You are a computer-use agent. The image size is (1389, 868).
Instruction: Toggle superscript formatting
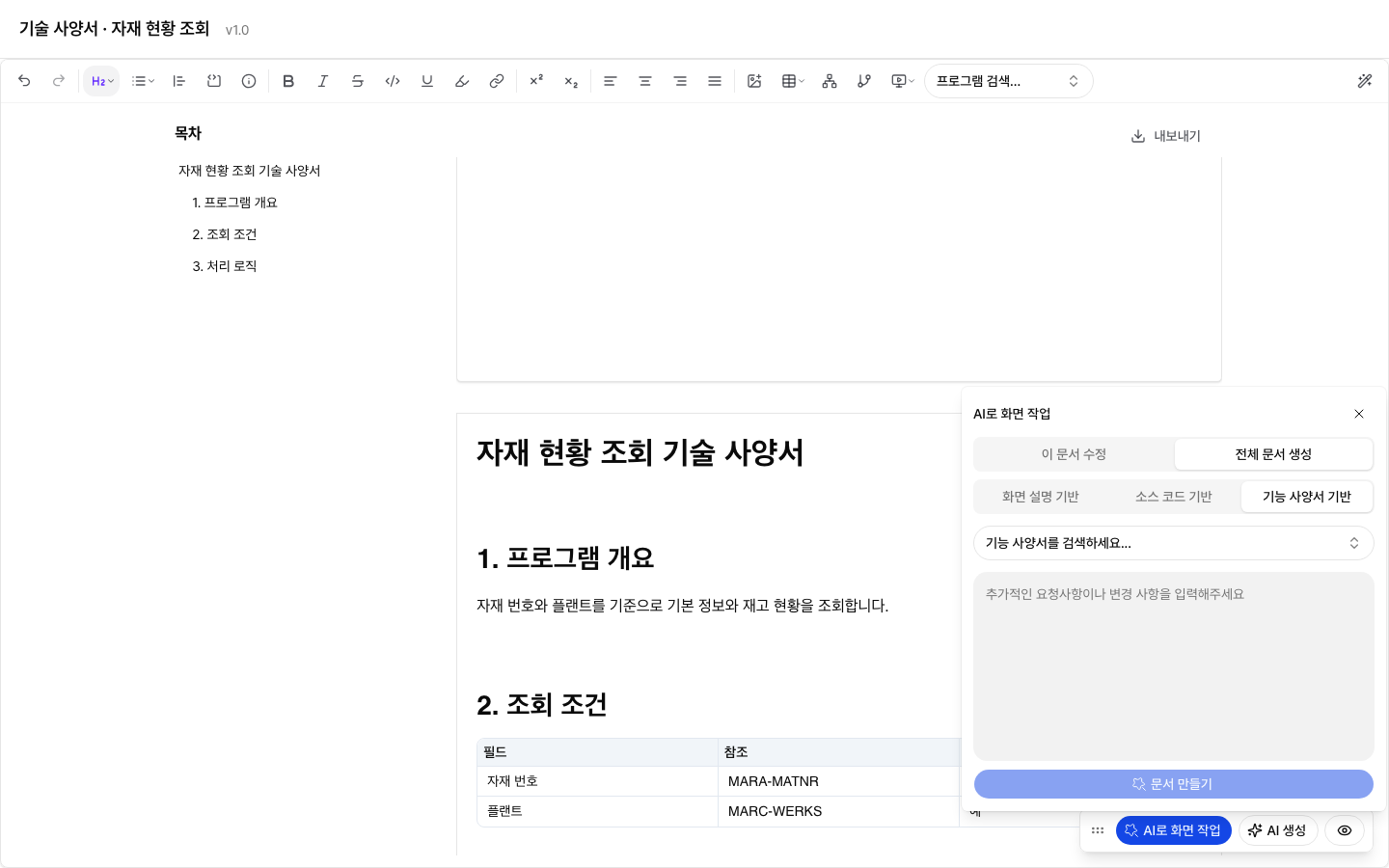tap(536, 81)
